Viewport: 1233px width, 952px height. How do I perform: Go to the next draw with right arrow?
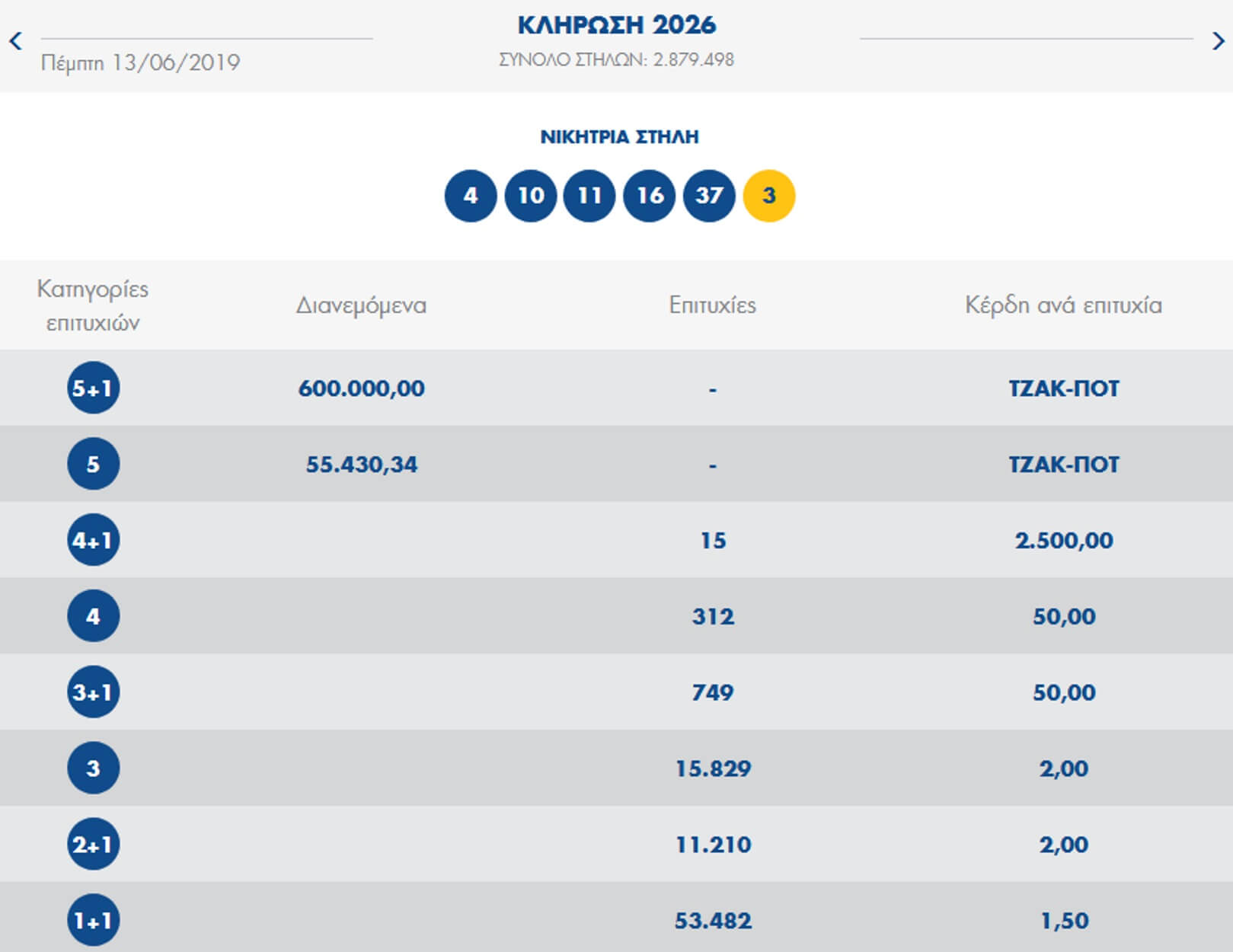pyautogui.click(x=1217, y=41)
